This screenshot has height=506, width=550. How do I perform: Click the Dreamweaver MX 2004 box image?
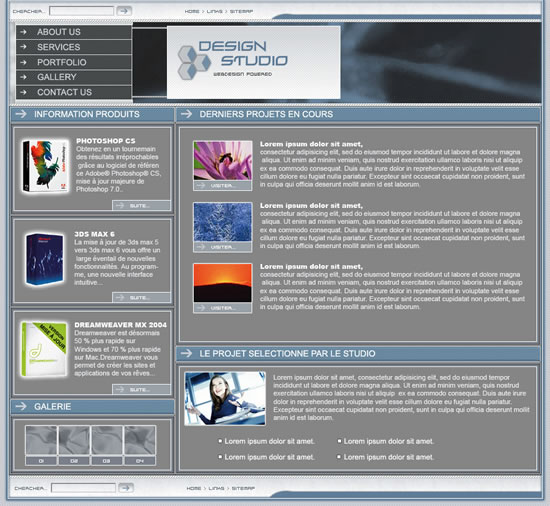44,349
